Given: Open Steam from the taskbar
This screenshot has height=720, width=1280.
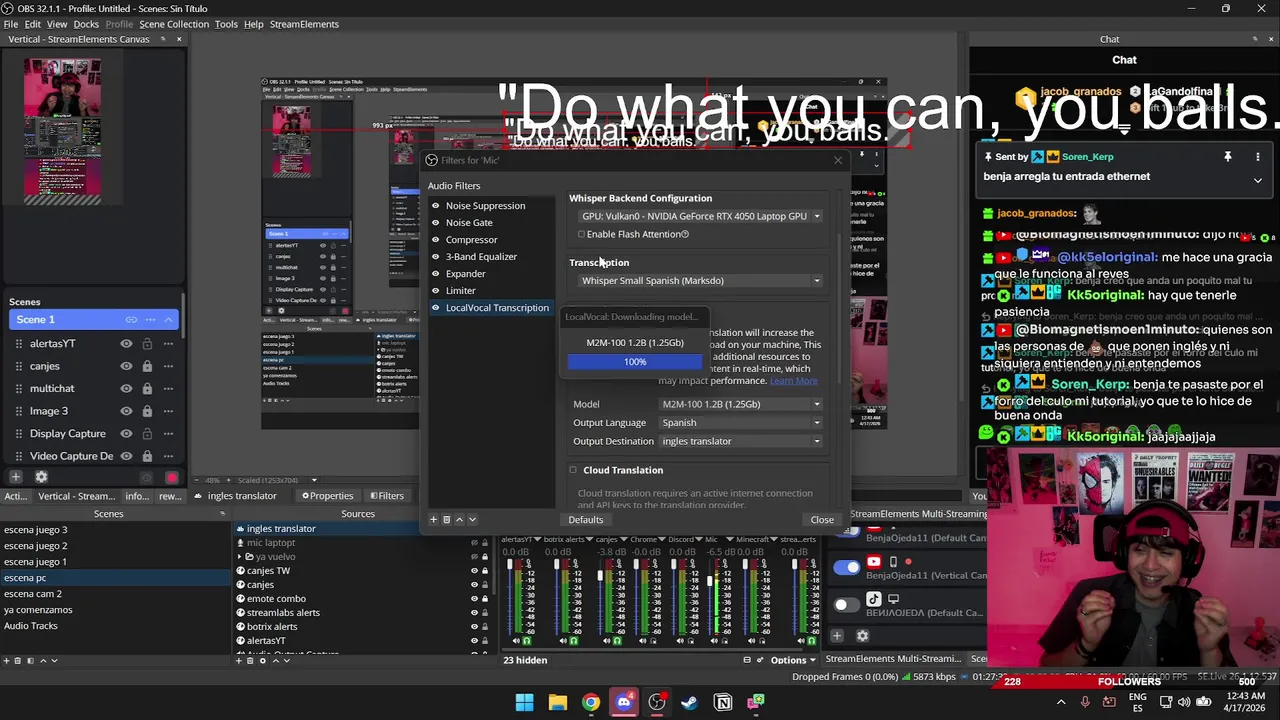Looking at the screenshot, I should (x=690, y=702).
